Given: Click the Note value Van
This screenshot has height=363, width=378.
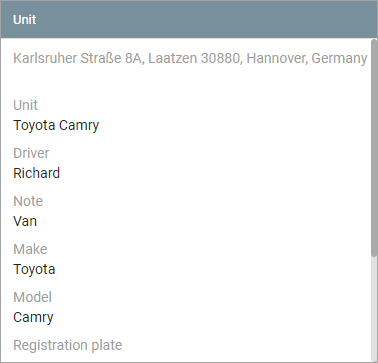Looking at the screenshot, I should pyautogui.click(x=25, y=221).
